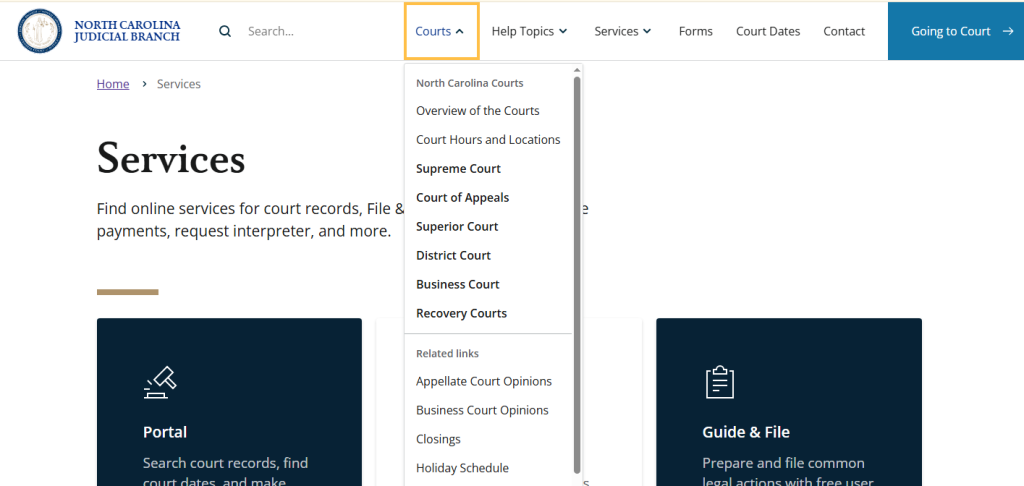Go to Home via breadcrumb link
This screenshot has height=486, width=1024.
coord(113,84)
